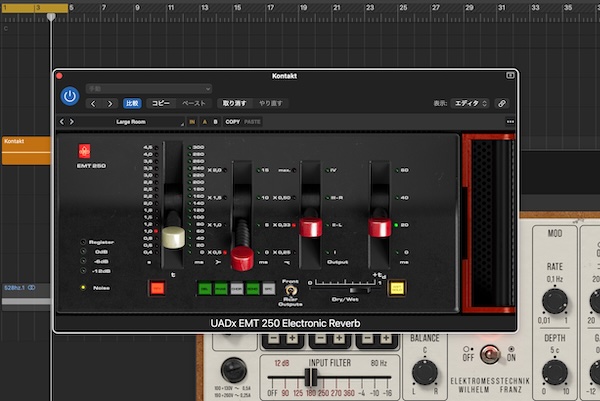The width and height of the screenshot is (600, 401).
Task: Toggle the blue 比較 compare button
Action: click(x=132, y=103)
